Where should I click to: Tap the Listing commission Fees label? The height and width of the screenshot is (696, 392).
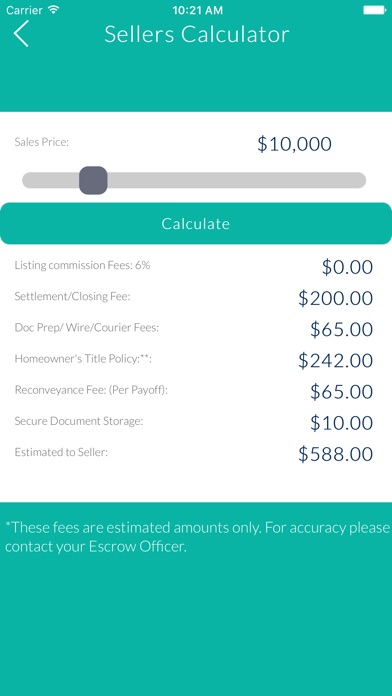tap(82, 265)
